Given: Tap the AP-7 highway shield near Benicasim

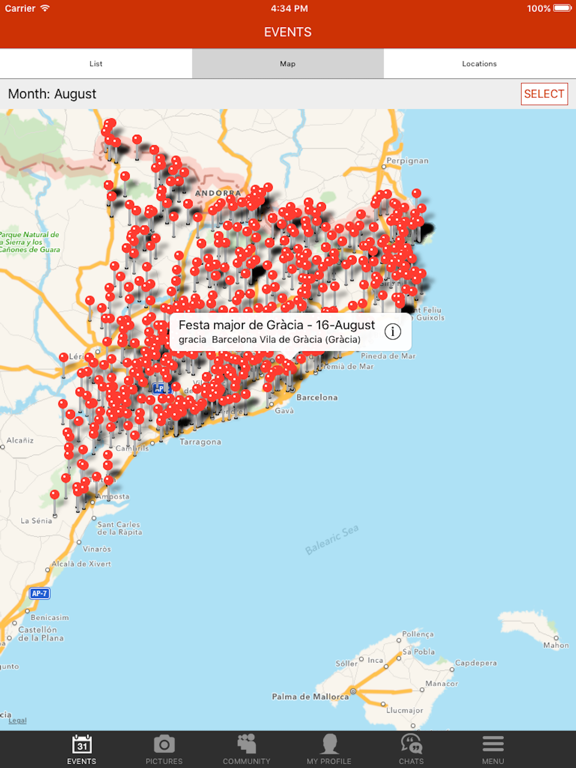Looking at the screenshot, I should coord(39,594).
